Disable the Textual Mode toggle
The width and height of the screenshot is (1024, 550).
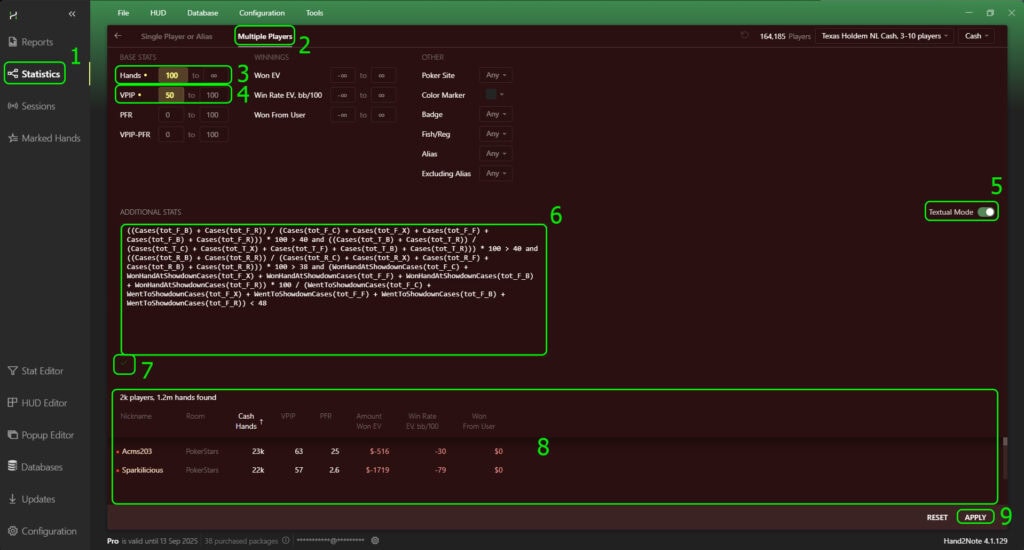tap(987, 212)
